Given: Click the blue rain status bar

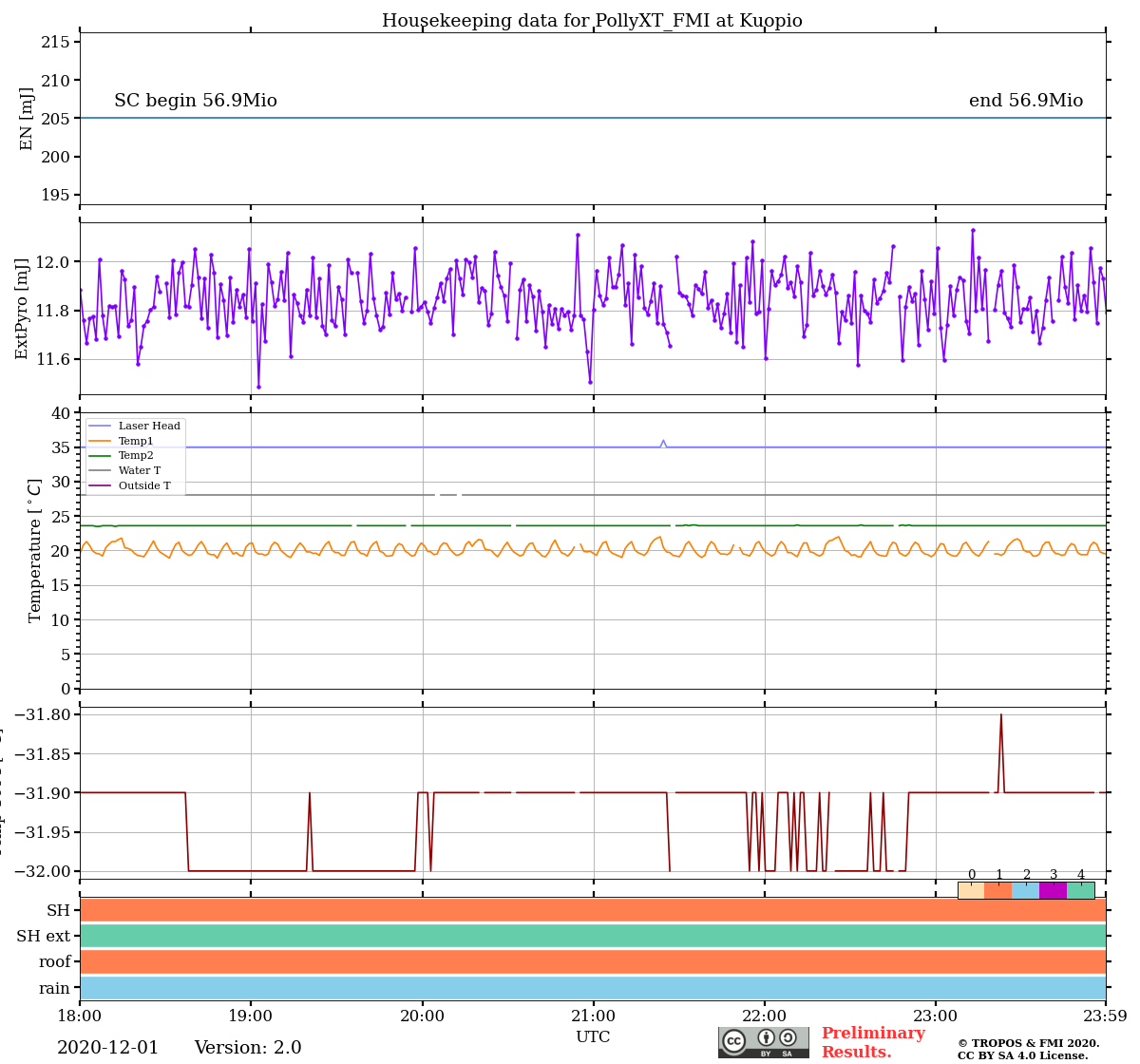Looking at the screenshot, I should [x=593, y=988].
